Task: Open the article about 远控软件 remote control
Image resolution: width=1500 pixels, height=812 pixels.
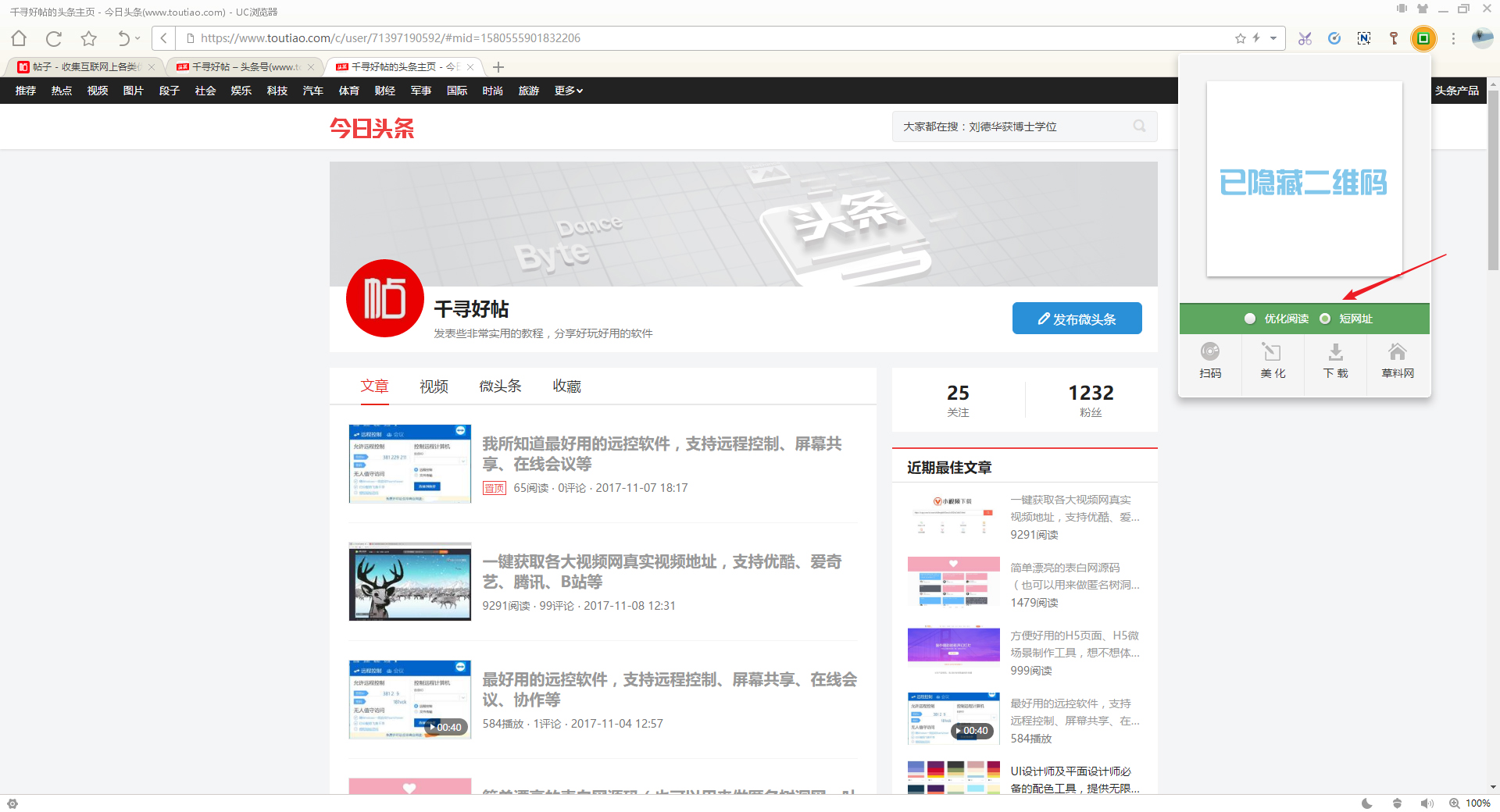Action: coord(662,454)
